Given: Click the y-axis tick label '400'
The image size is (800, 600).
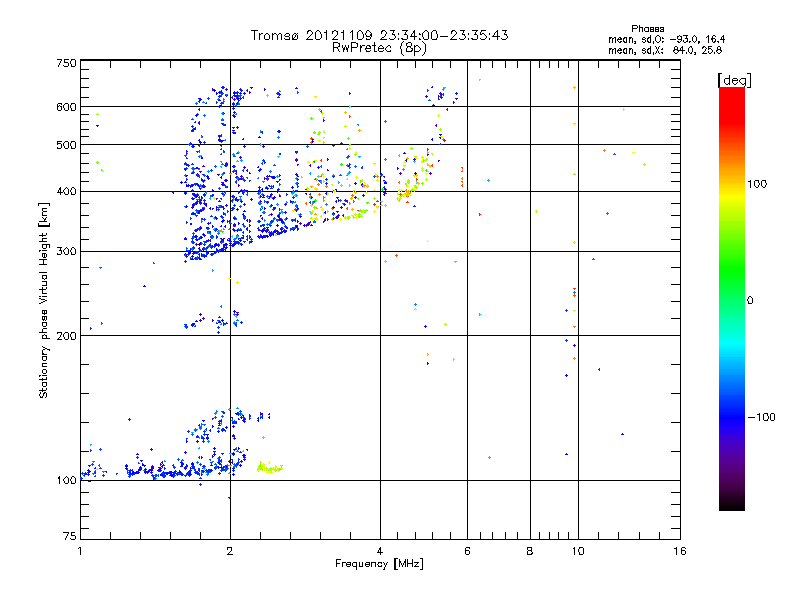Looking at the screenshot, I should 67,191.
